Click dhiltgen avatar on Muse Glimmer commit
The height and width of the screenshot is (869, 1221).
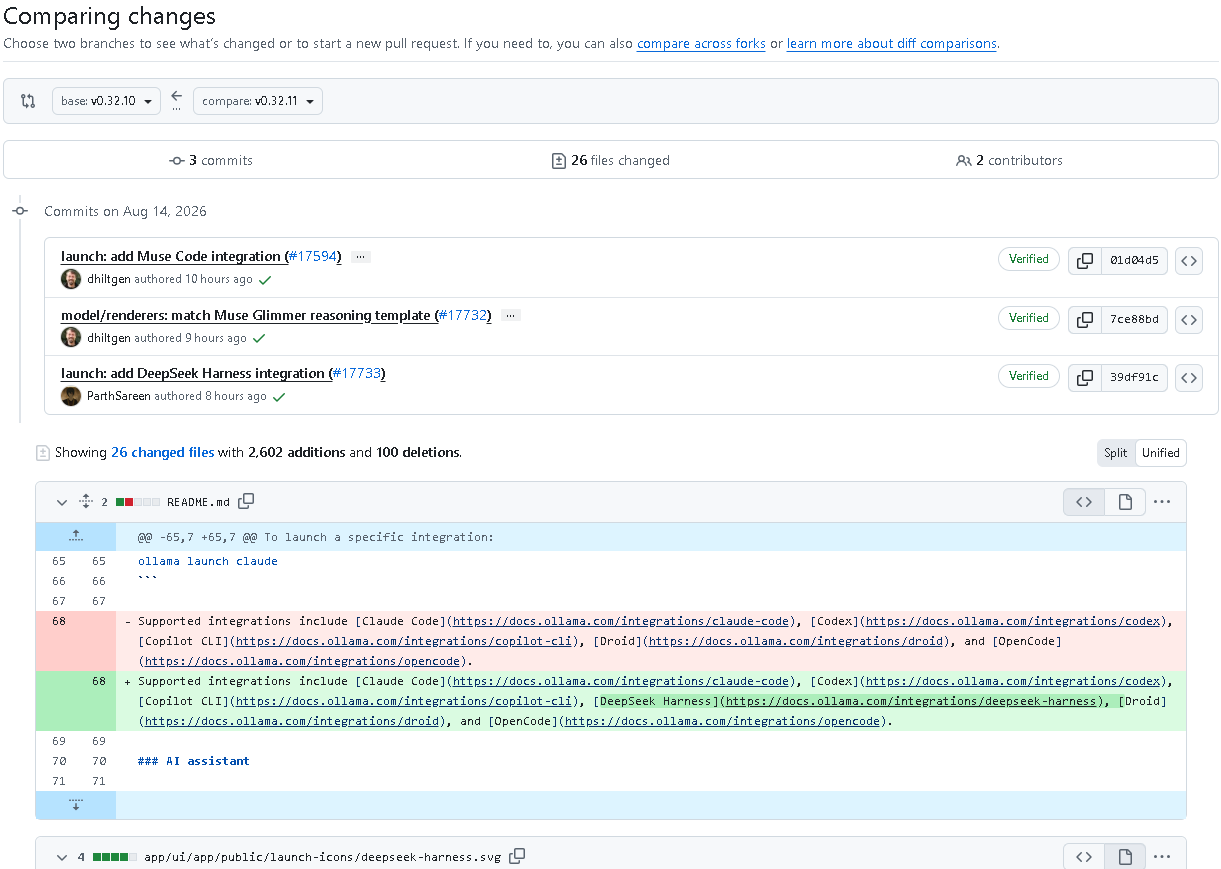click(x=71, y=337)
